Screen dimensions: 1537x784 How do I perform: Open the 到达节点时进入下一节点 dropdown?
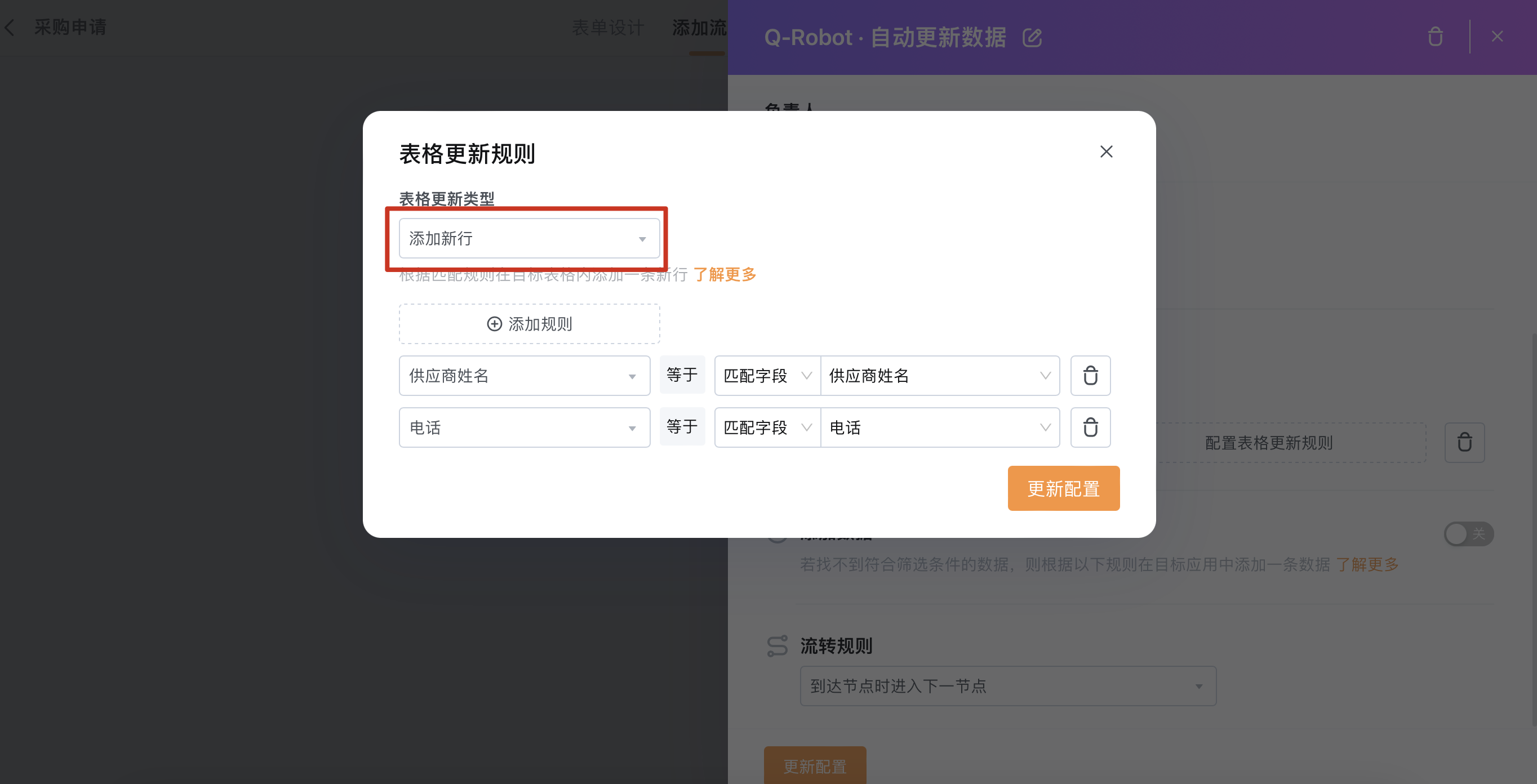tap(1008, 686)
